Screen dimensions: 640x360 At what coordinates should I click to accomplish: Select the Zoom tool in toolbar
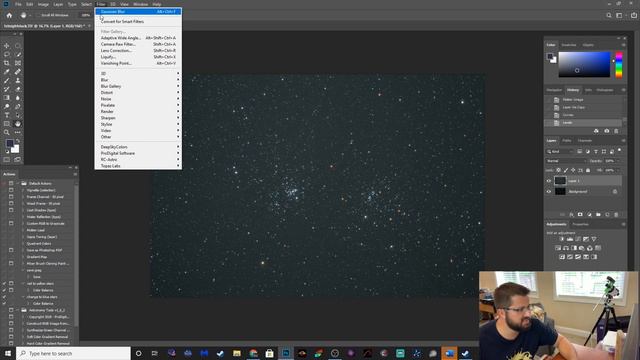tap(7, 132)
